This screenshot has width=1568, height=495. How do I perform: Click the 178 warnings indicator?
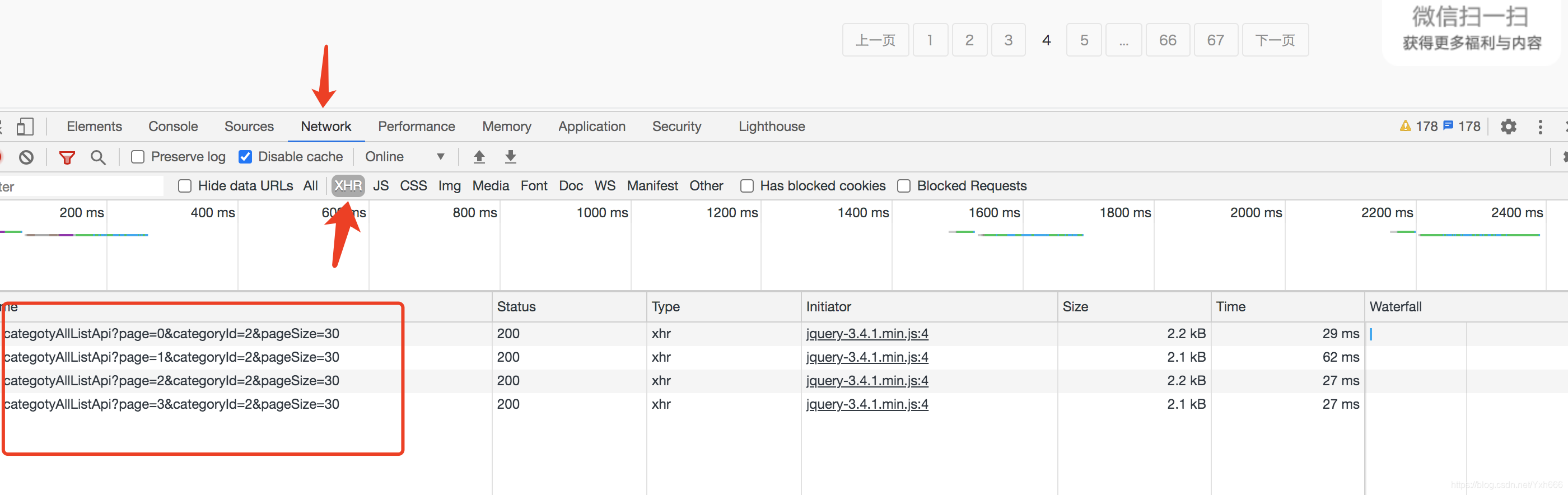coord(1418,126)
